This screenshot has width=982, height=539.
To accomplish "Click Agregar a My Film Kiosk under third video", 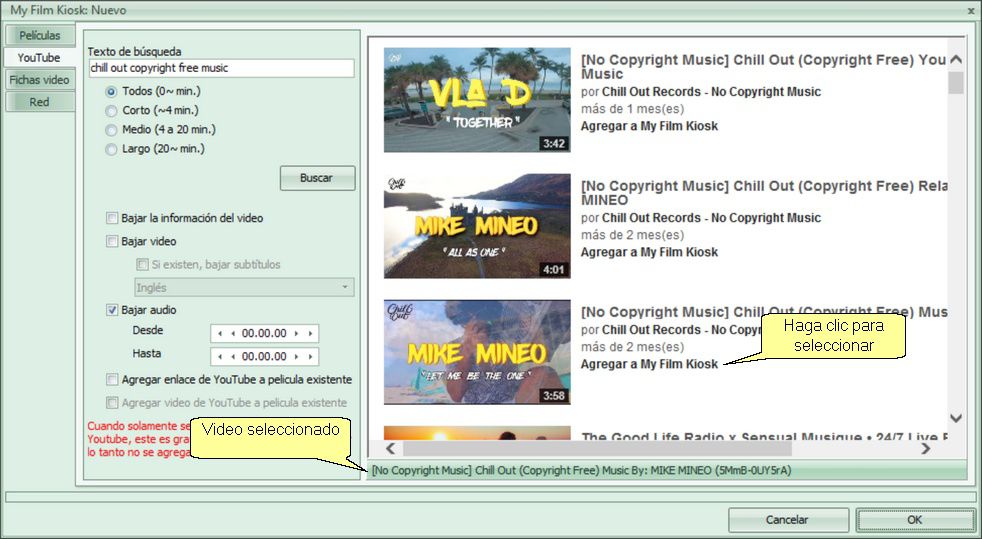I will tap(649, 364).
